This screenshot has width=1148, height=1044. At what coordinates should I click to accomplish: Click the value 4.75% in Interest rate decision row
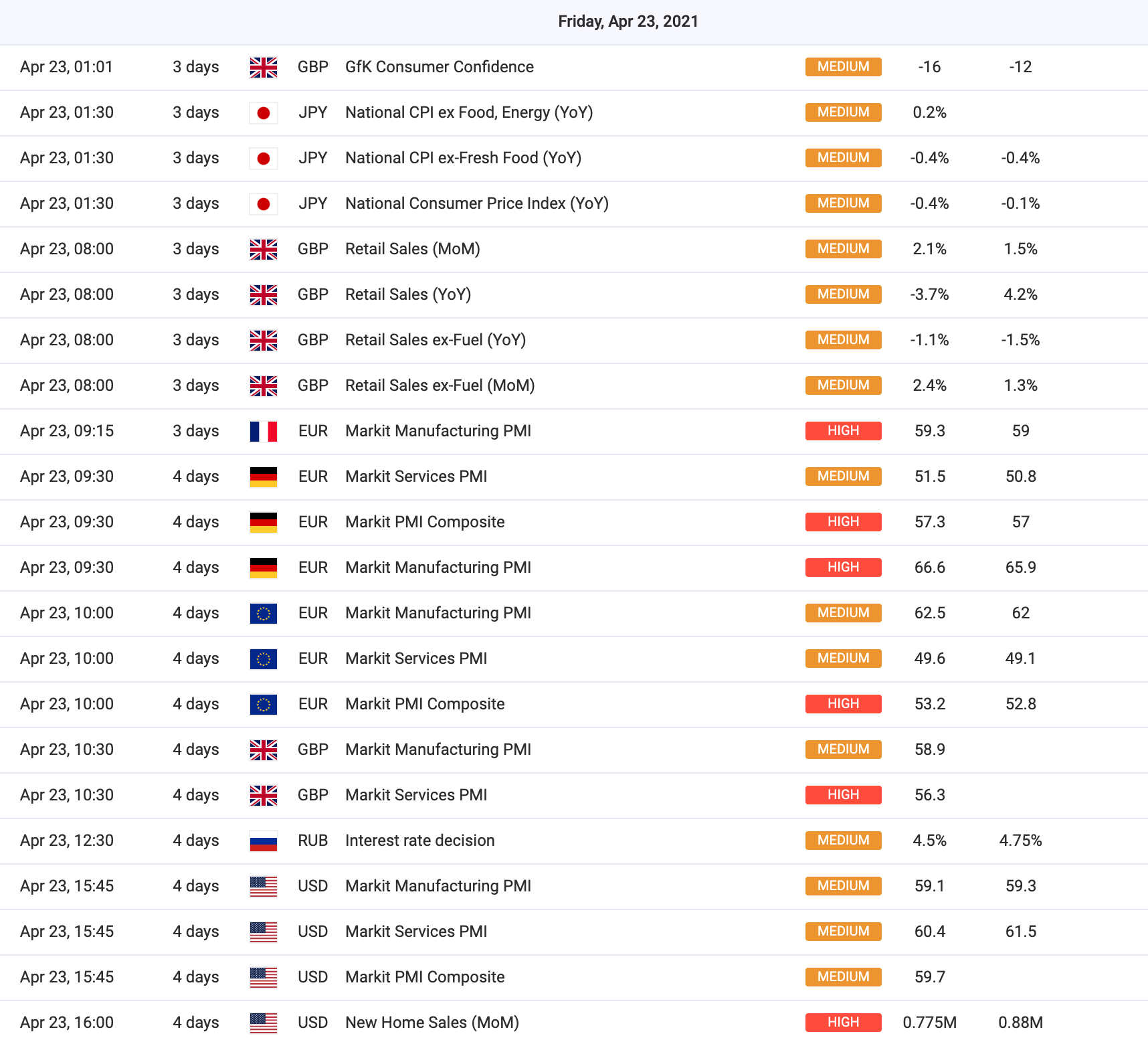click(x=1020, y=841)
